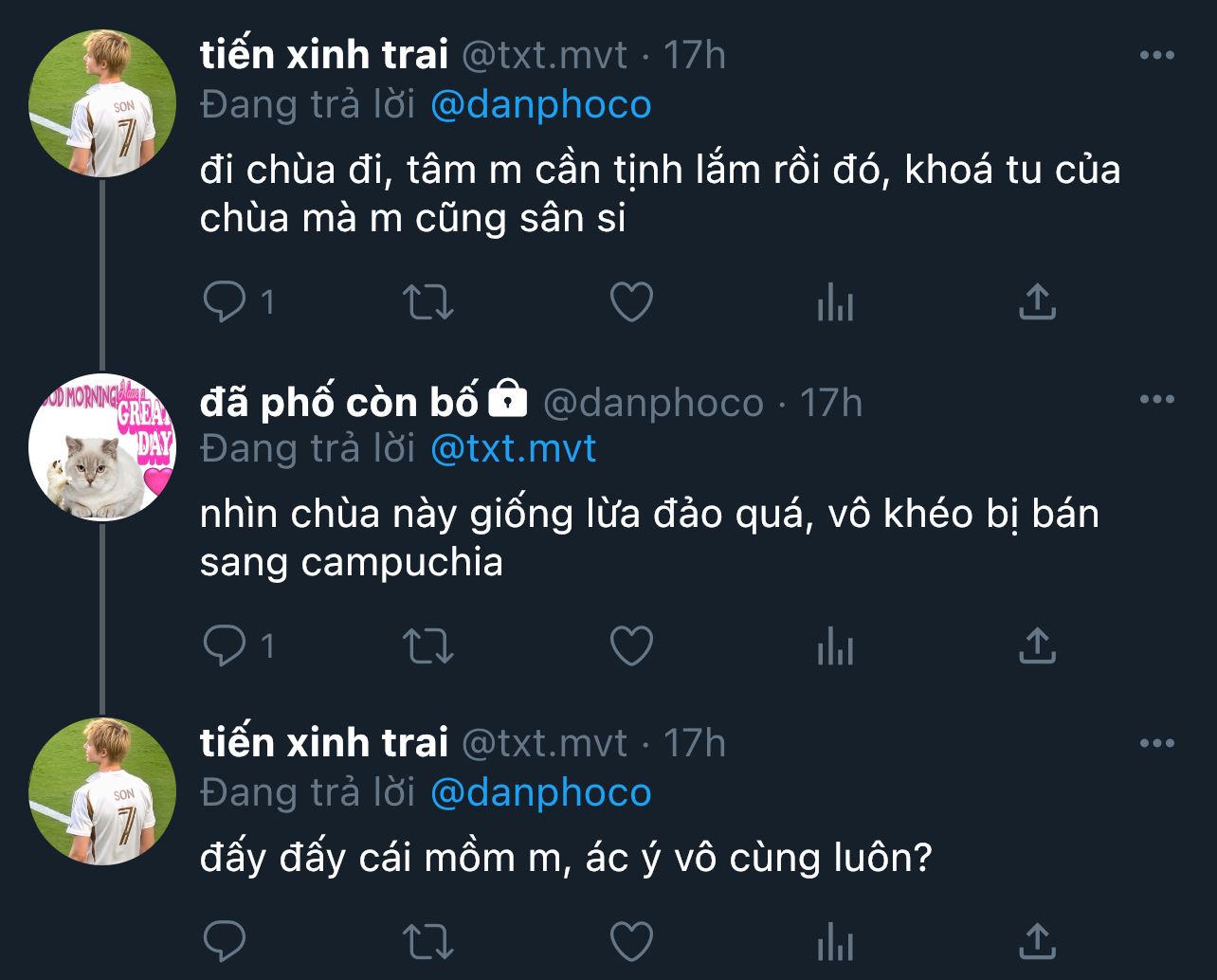Viewport: 1217px width, 980px height.
Task: View analytics of campuchia tweet
Action: click(835, 647)
